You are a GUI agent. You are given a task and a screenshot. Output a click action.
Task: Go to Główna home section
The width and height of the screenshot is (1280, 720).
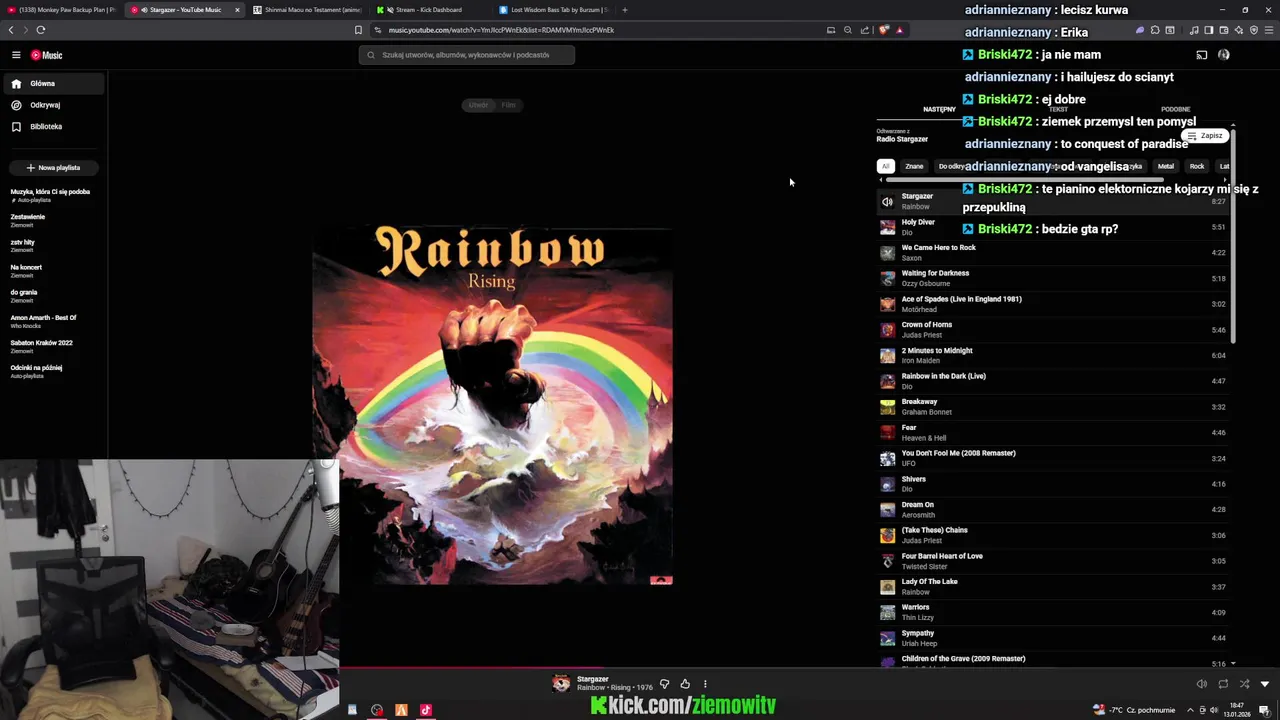point(53,84)
